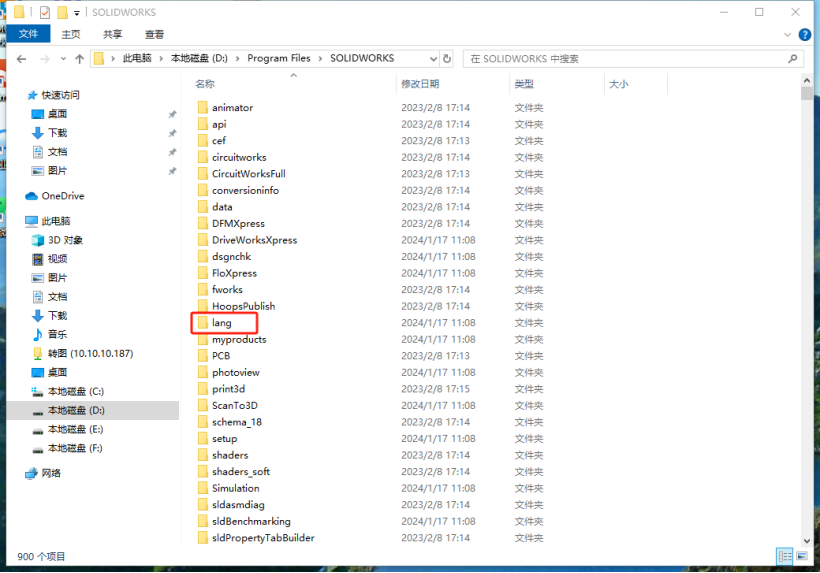Sort by the 名称 column header
The height and width of the screenshot is (573, 820).
click(205, 84)
